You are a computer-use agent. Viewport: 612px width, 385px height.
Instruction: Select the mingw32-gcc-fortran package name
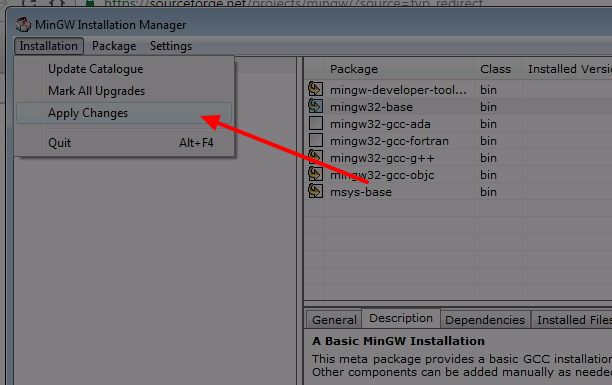pos(389,141)
